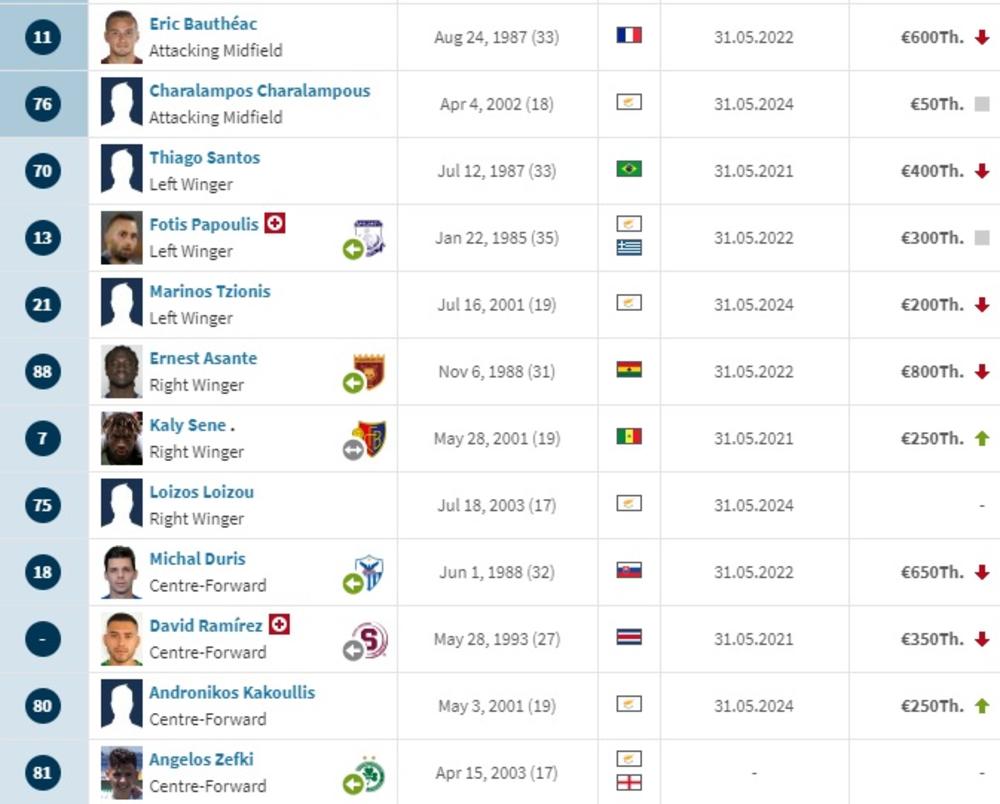Click the FC Basel crest beside Kaly Sene
This screenshot has width=1000, height=804.
pyautogui.click(x=369, y=439)
